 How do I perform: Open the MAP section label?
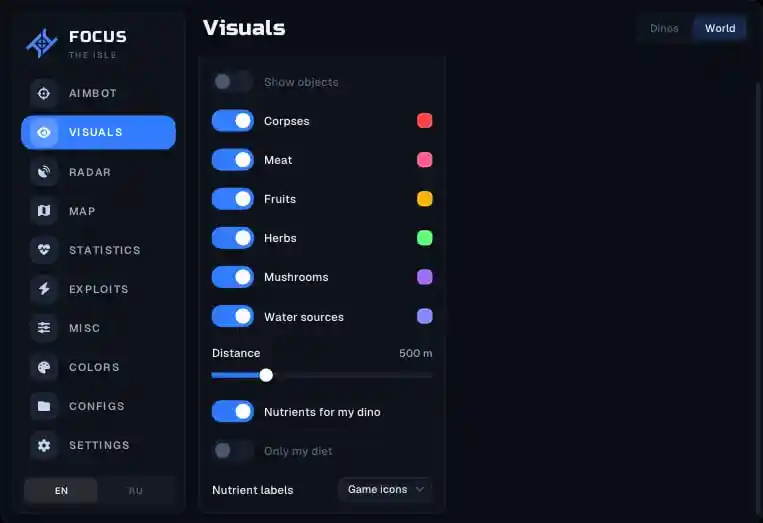[82, 211]
